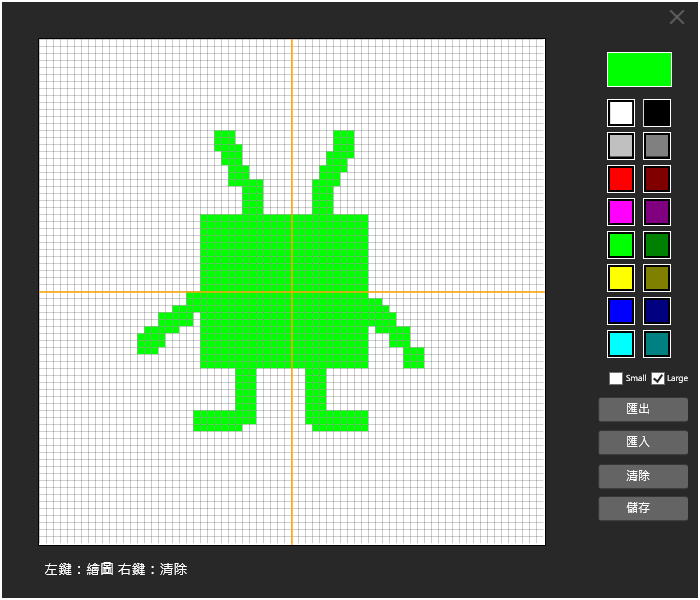Select the black color swatch
The width and height of the screenshot is (700, 600).
point(657,113)
